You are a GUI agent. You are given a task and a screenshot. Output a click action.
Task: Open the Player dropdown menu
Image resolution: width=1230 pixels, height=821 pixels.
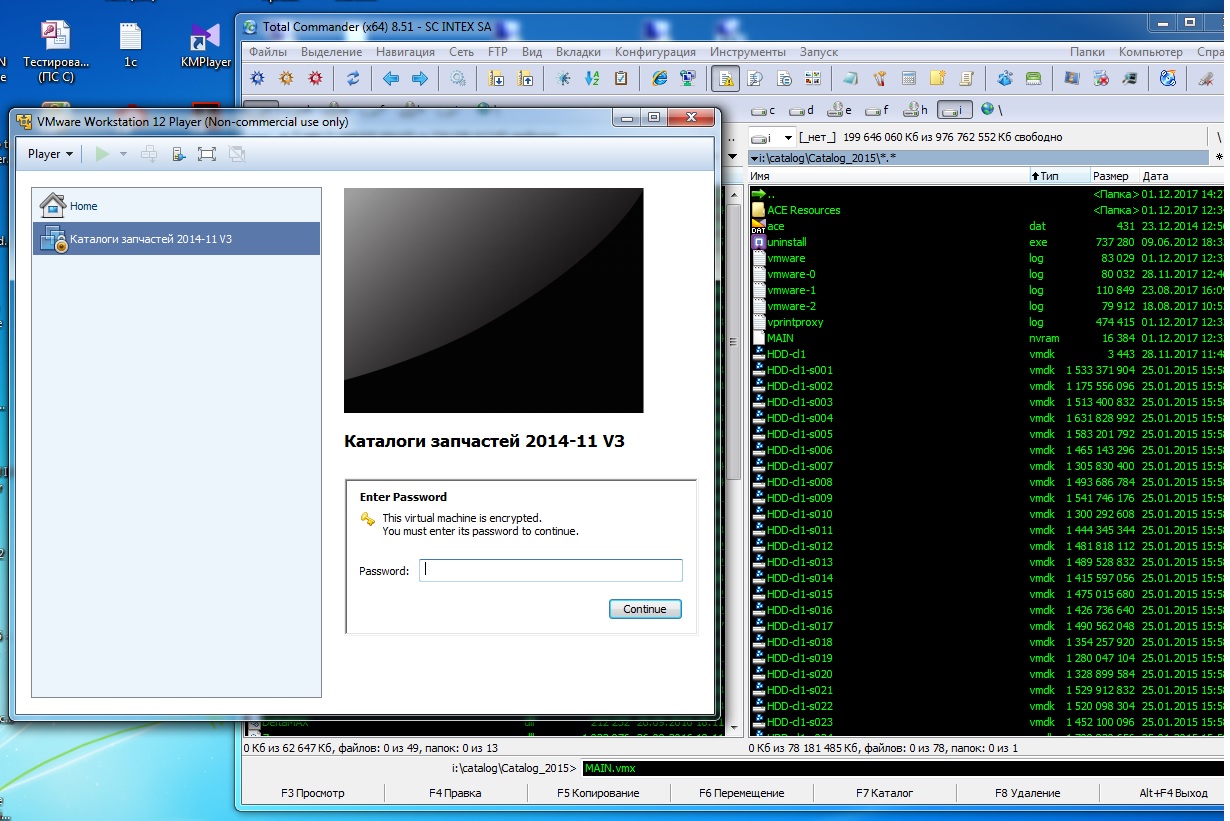[50, 154]
